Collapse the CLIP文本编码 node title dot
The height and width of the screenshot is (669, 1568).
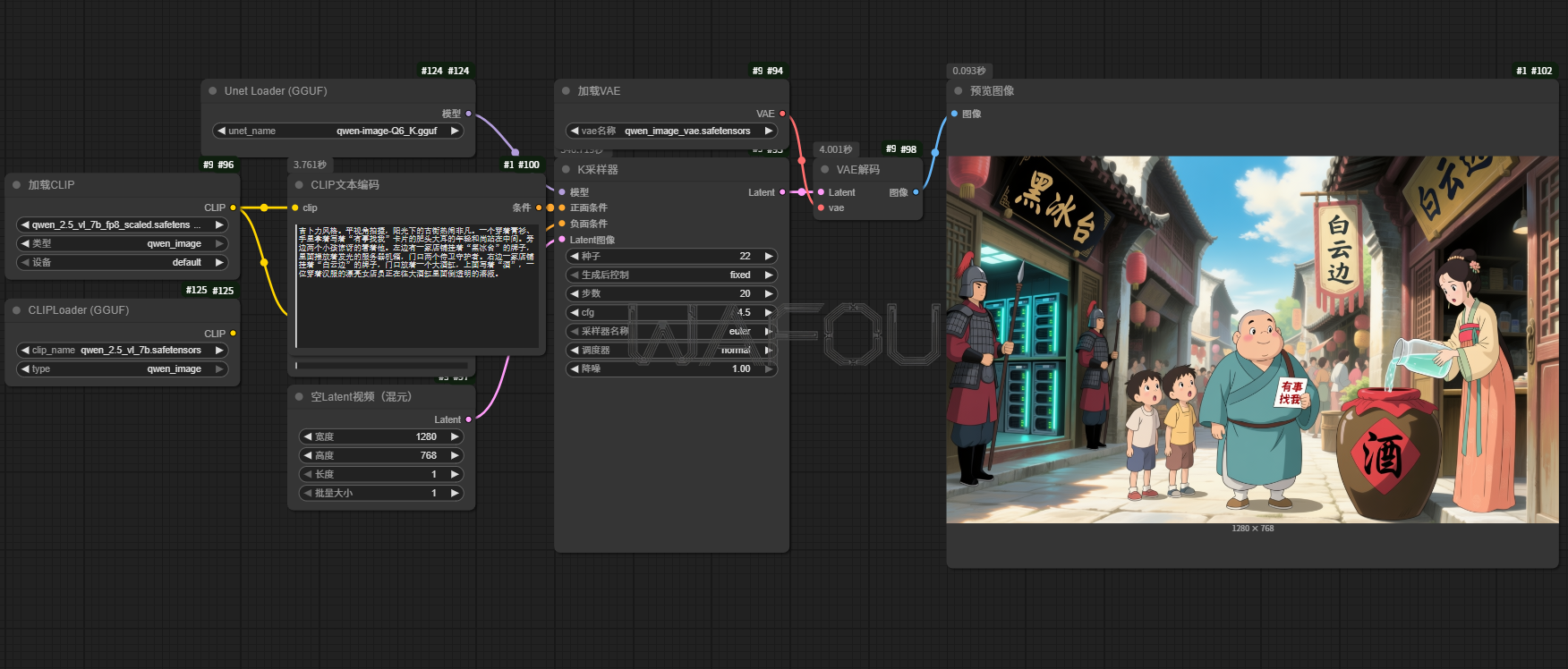click(x=299, y=185)
